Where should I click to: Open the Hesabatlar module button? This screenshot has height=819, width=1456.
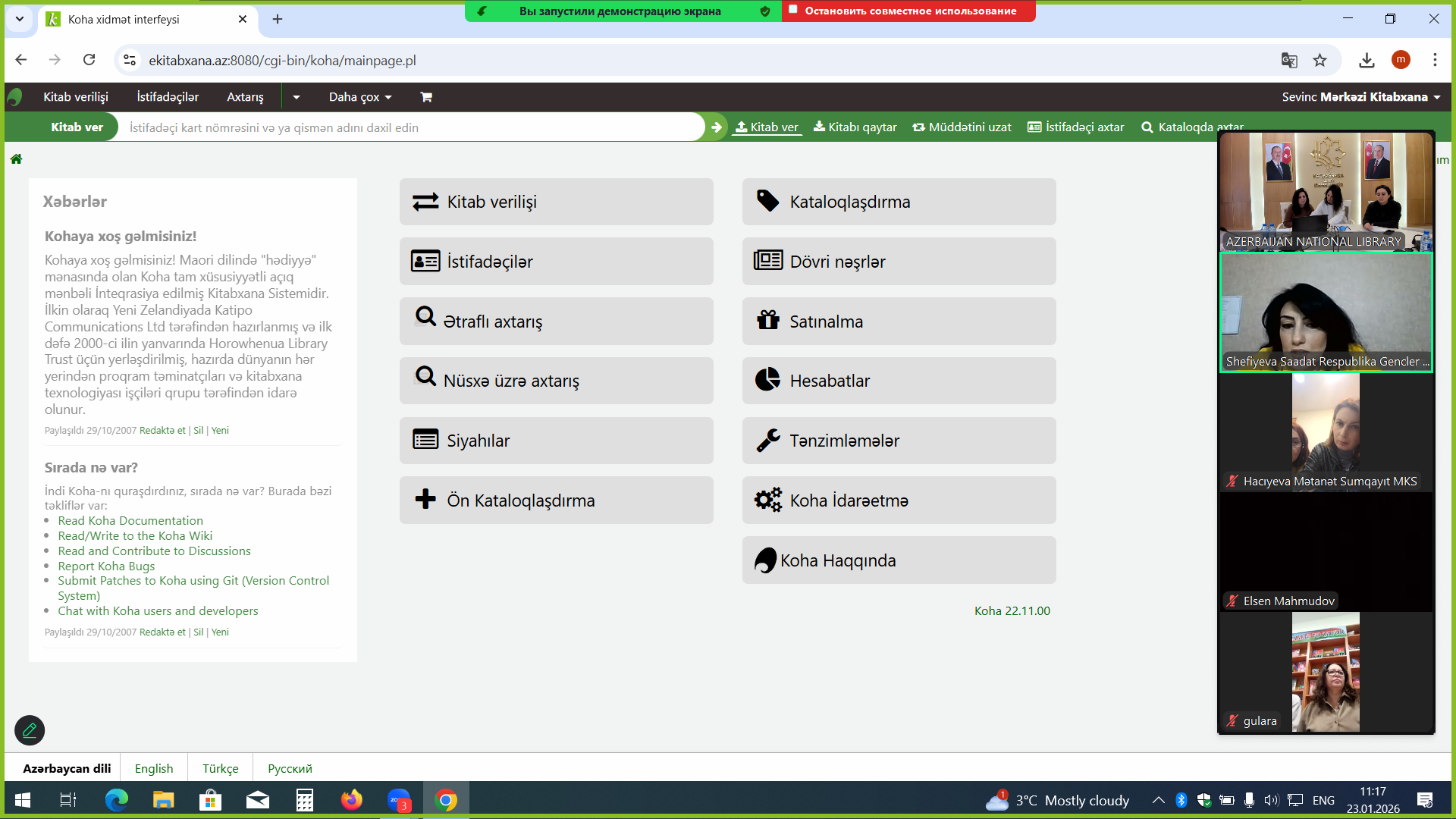coord(899,381)
